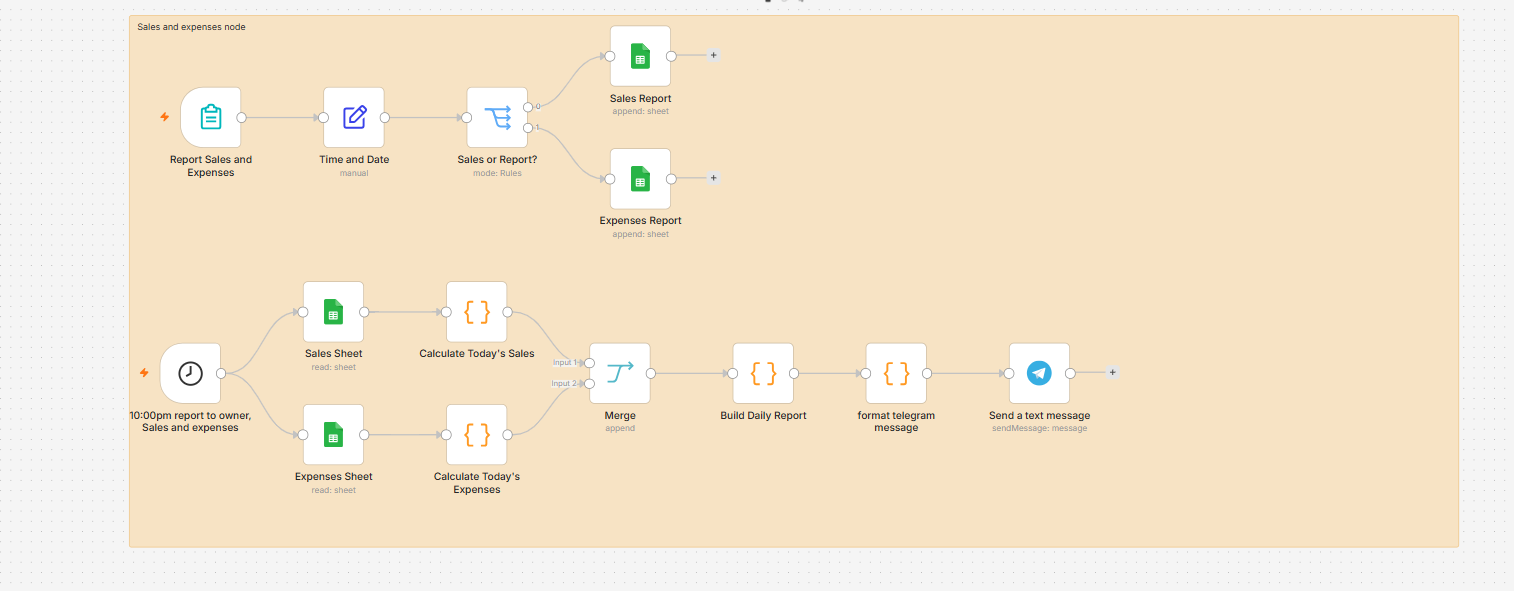
Task: Open the Sales or Report? switch node
Action: click(497, 117)
